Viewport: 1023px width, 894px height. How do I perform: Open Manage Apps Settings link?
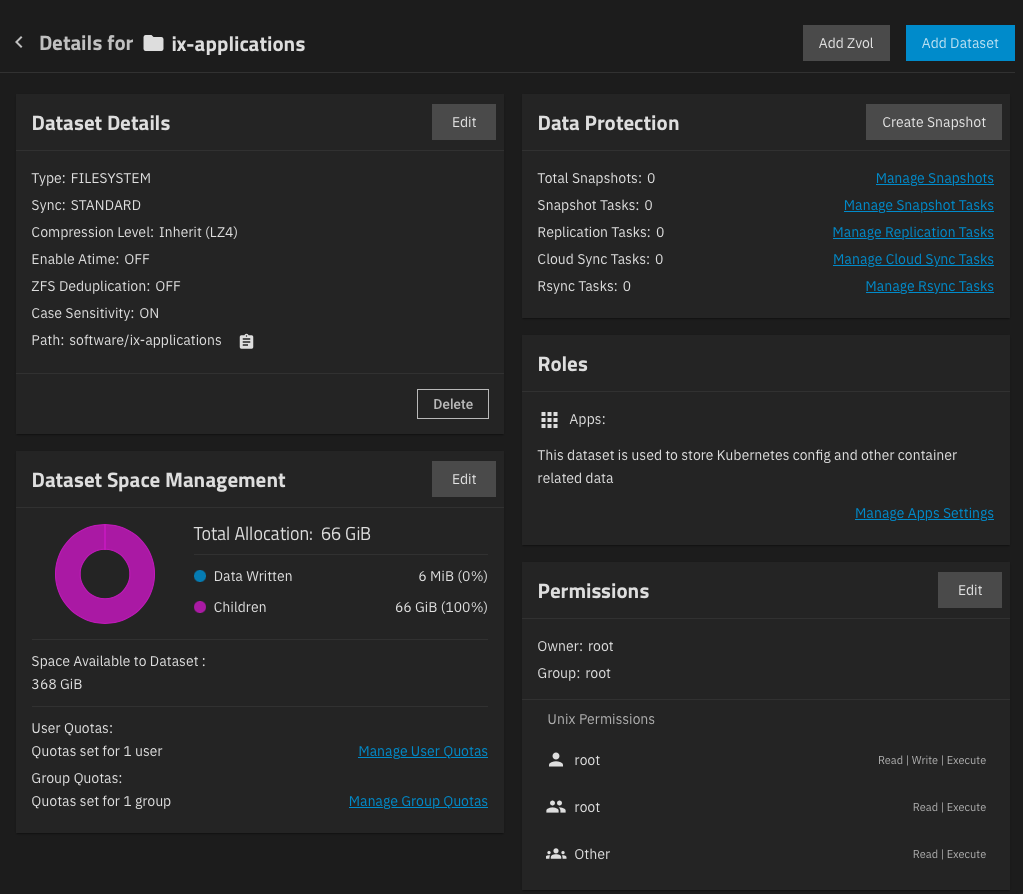[924, 513]
